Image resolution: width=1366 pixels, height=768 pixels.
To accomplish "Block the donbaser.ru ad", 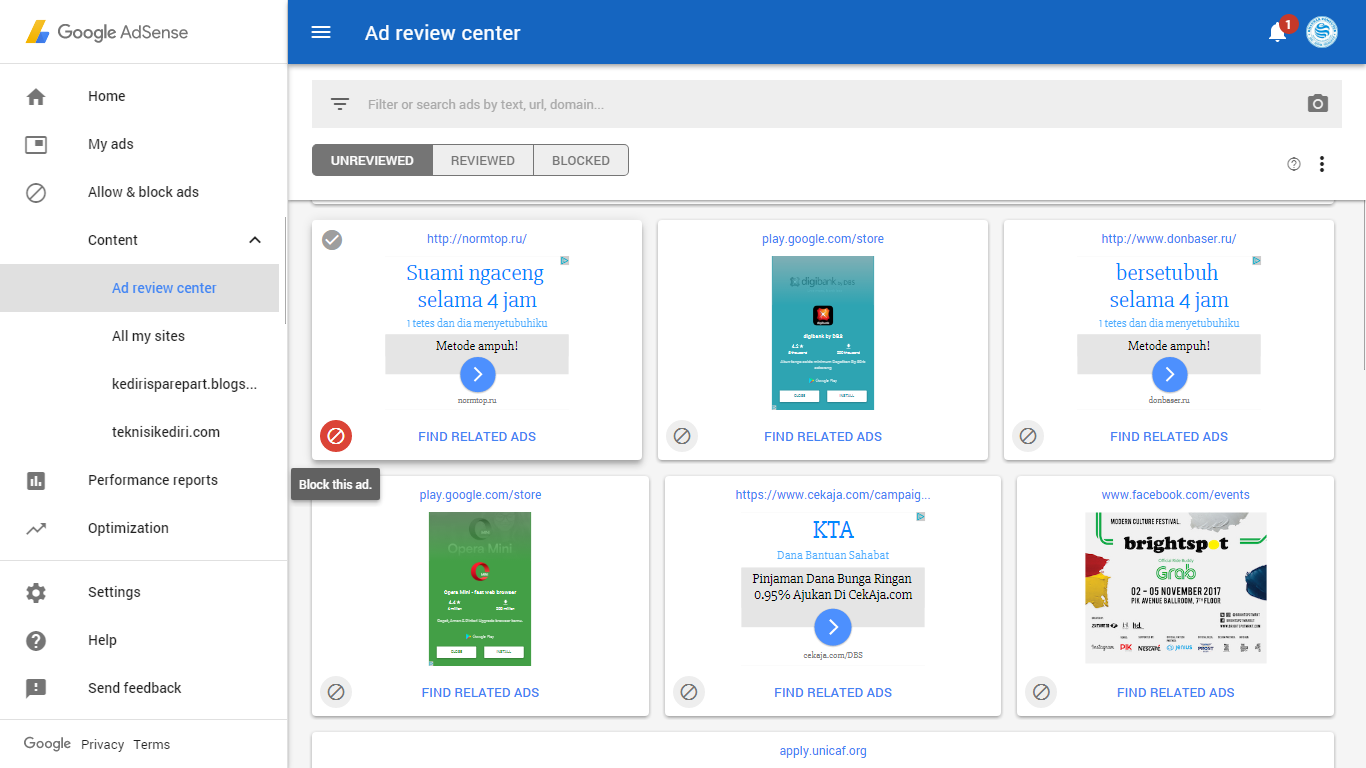I will 1028,436.
